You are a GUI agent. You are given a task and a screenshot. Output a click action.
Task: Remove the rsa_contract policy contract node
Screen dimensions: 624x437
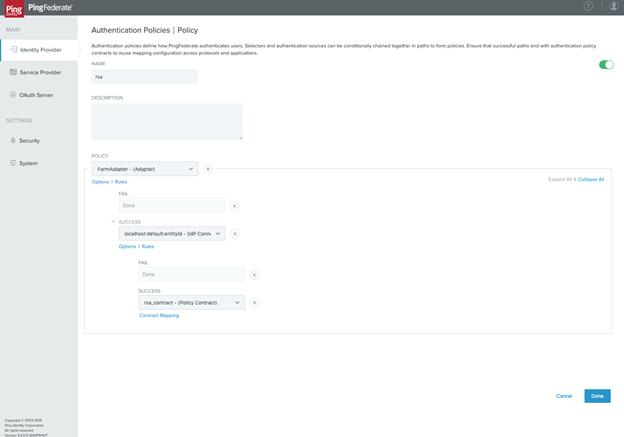[x=254, y=303]
